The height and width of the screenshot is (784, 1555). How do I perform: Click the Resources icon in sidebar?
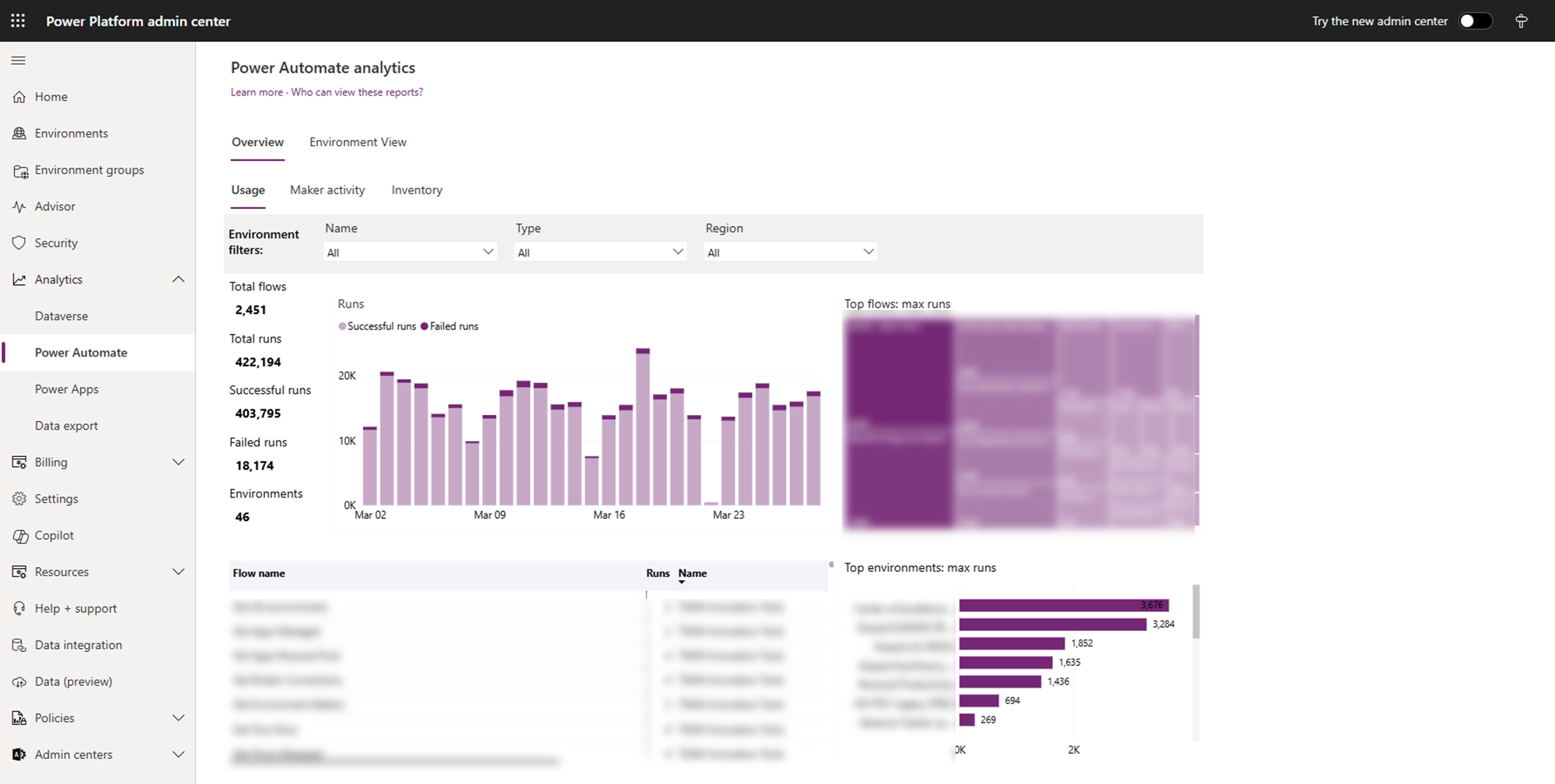19,572
